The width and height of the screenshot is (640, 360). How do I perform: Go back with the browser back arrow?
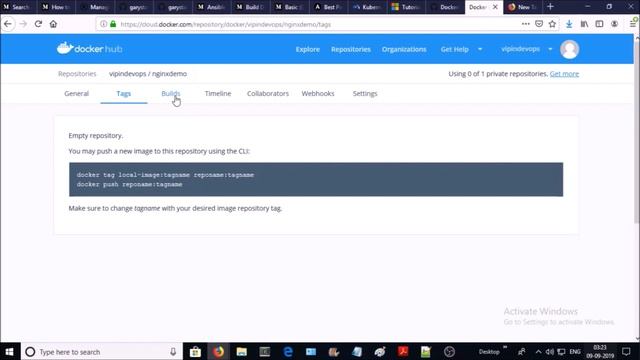tap(8, 24)
